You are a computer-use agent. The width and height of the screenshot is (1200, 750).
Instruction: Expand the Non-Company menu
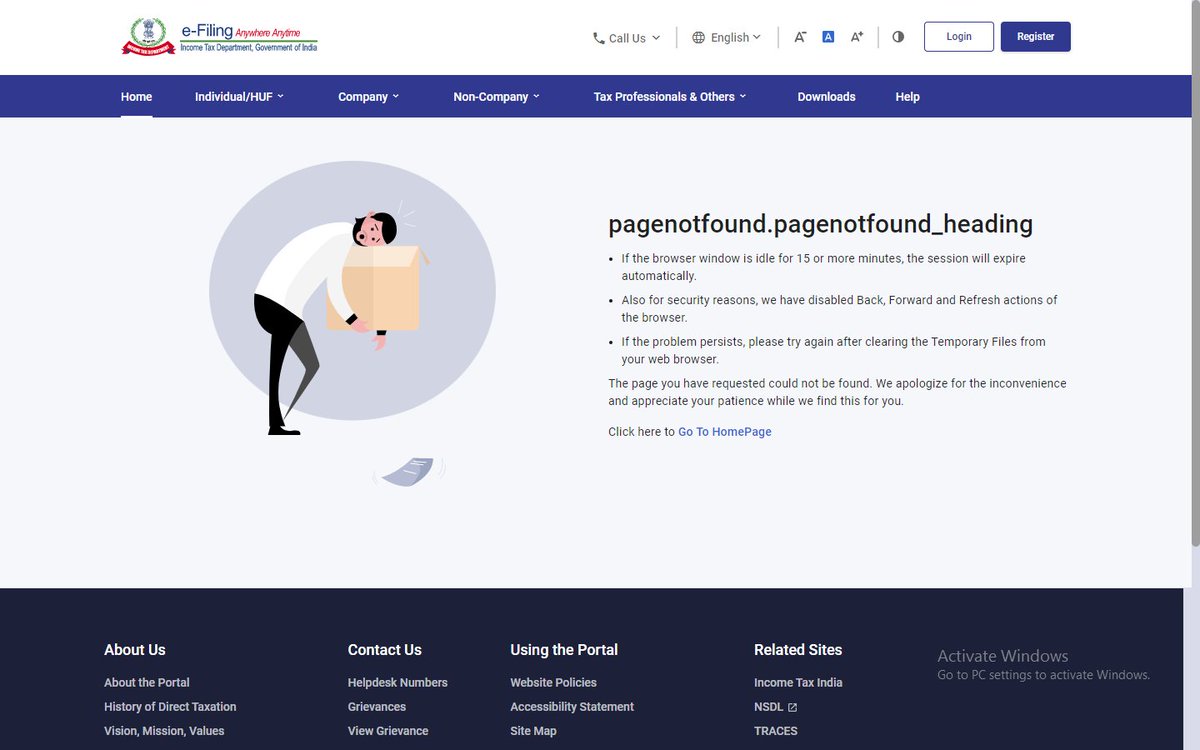tap(496, 97)
